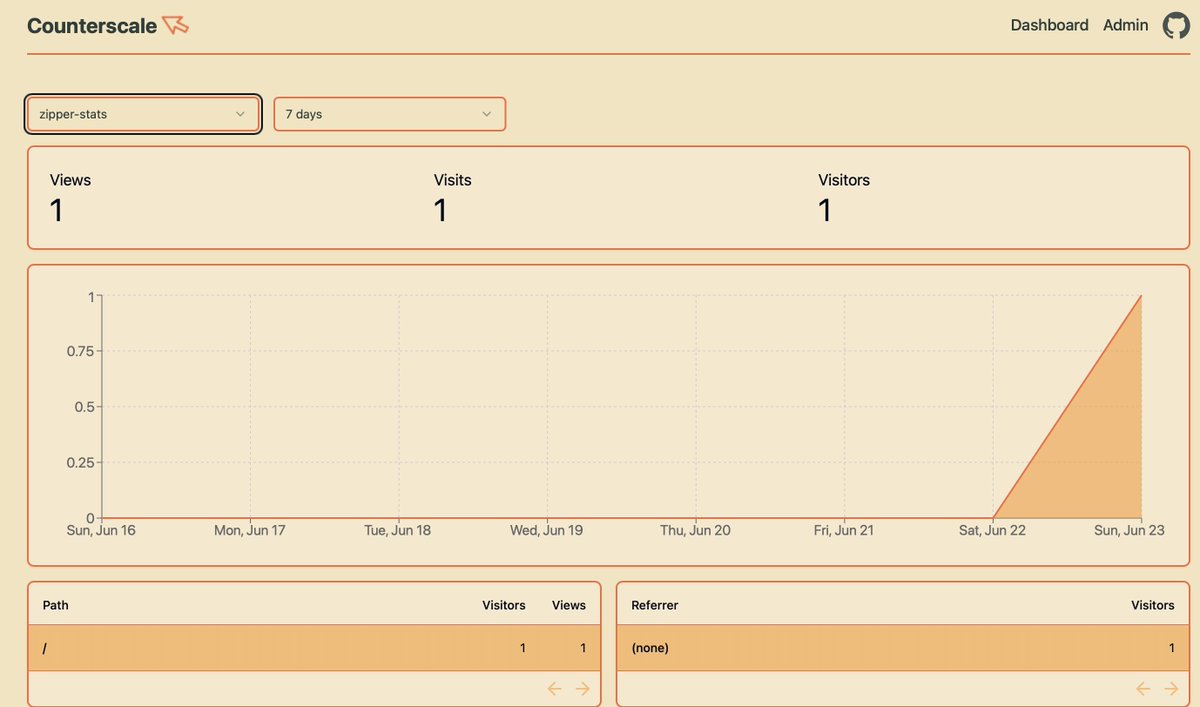Click the Mon, Jun 17 chart axis label

tap(250, 530)
